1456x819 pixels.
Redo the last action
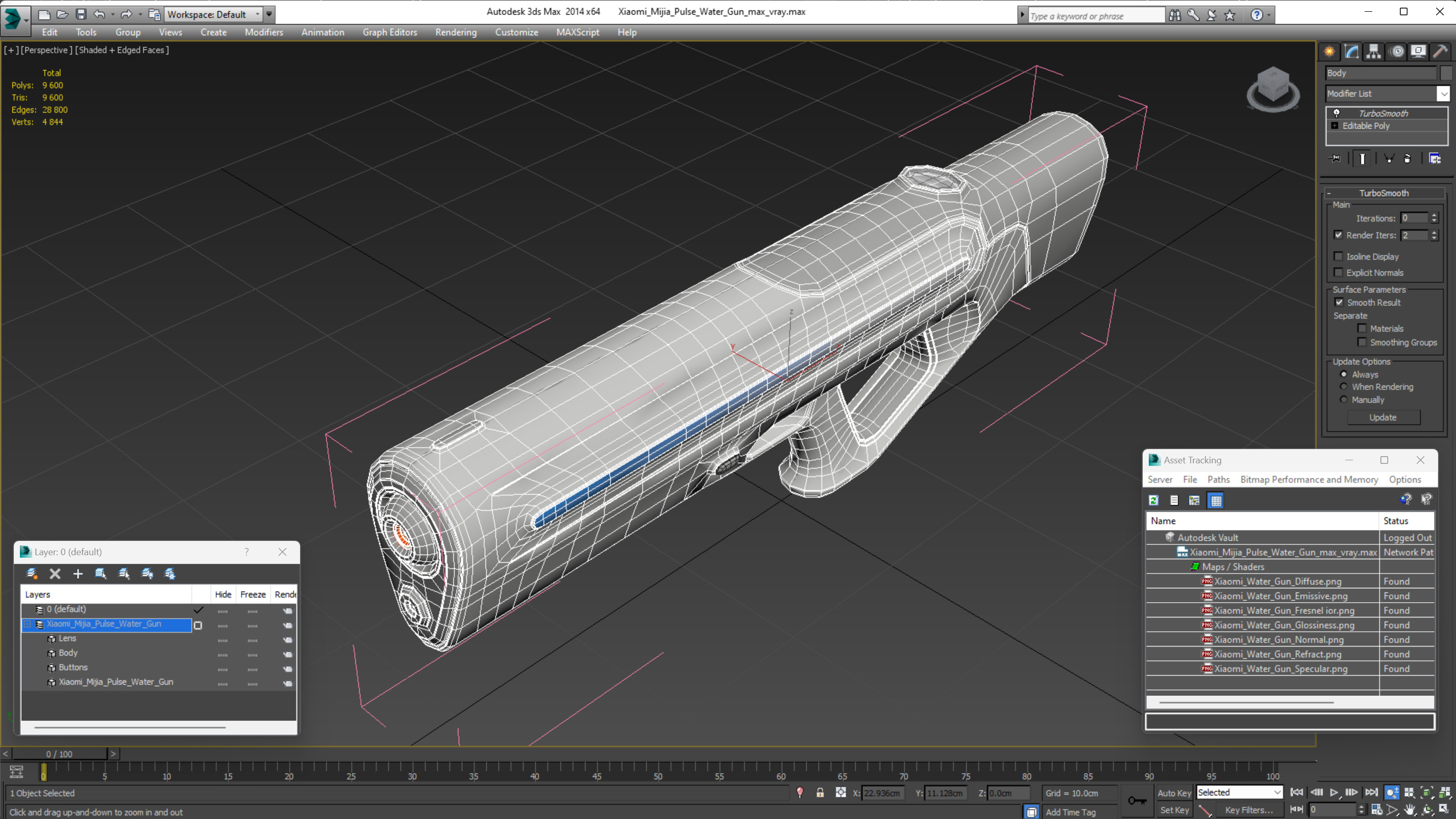click(126, 14)
